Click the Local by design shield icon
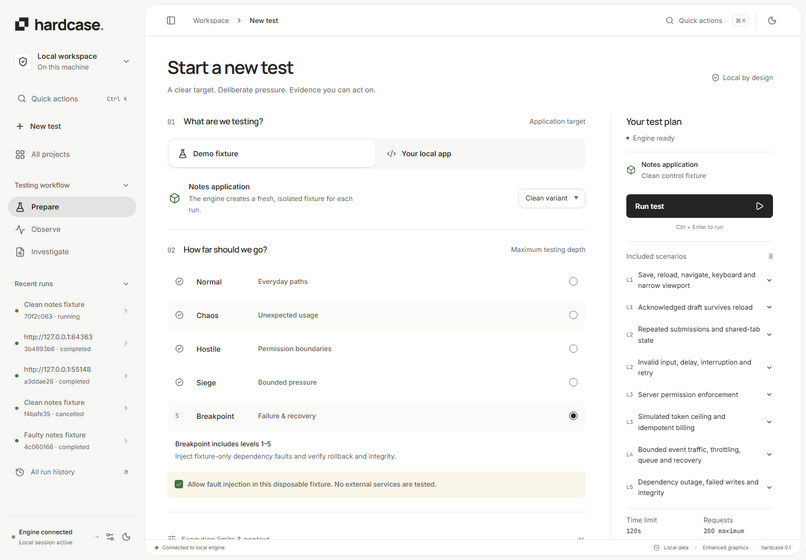This screenshot has width=806, height=560. (715, 78)
